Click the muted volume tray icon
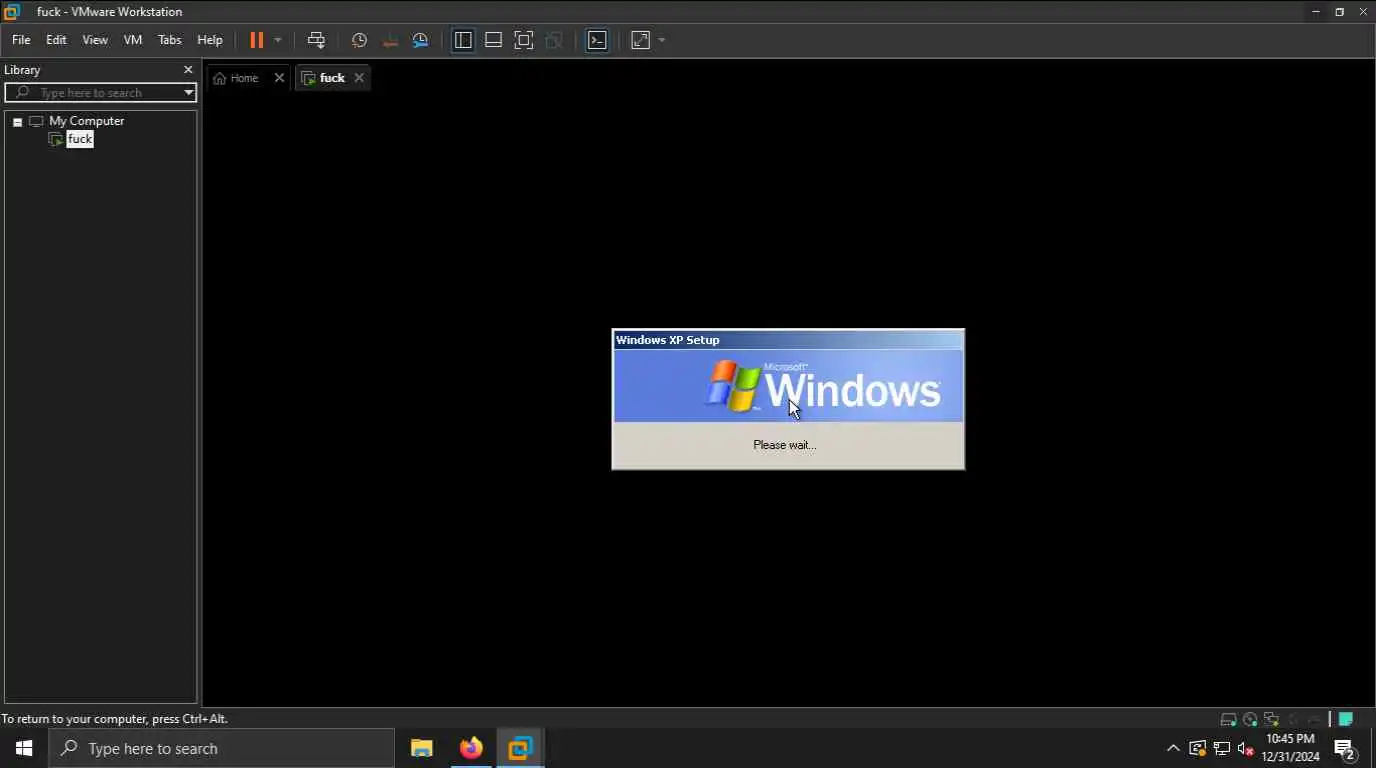1376x768 pixels. click(1246, 748)
